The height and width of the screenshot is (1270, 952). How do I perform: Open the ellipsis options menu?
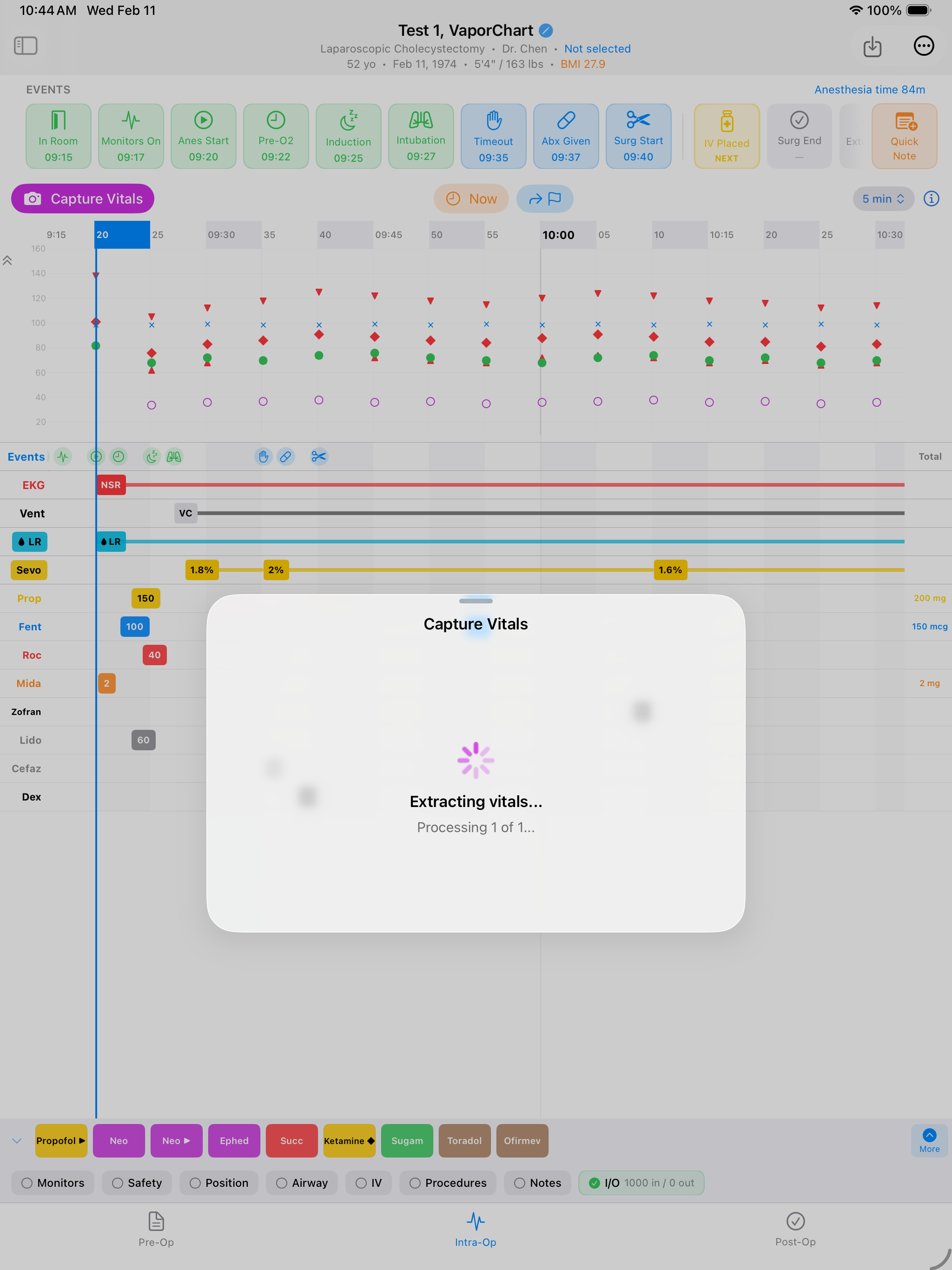click(924, 46)
